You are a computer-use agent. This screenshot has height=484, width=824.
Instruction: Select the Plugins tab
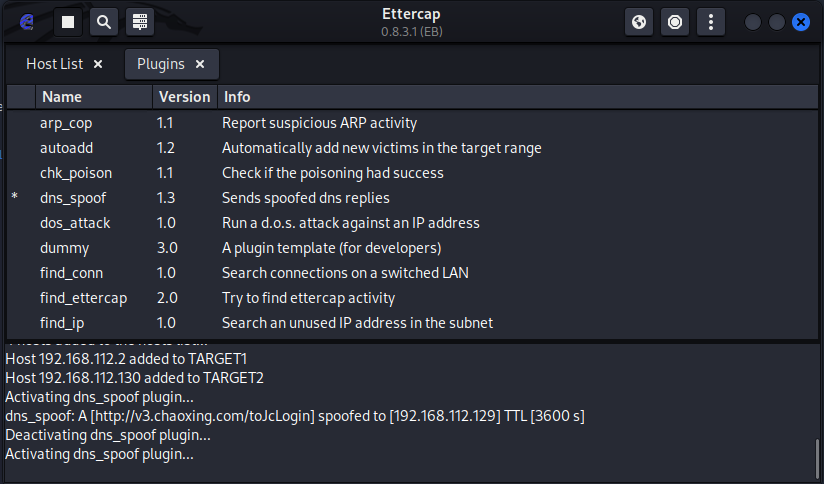160,64
